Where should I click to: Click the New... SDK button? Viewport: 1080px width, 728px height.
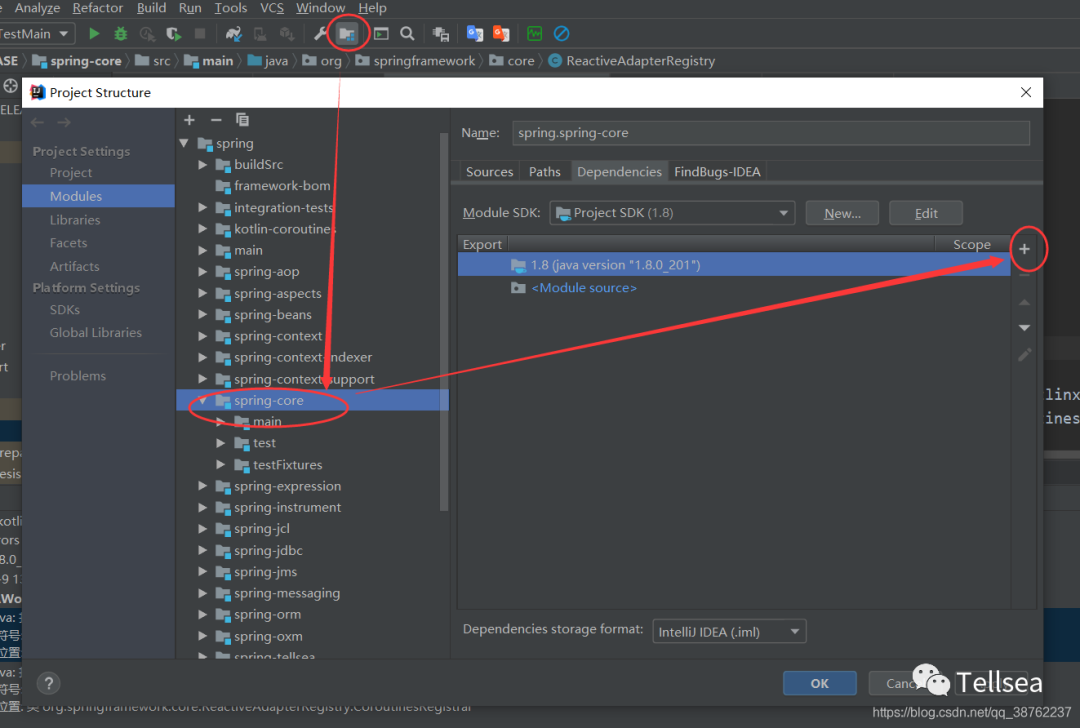pos(842,213)
